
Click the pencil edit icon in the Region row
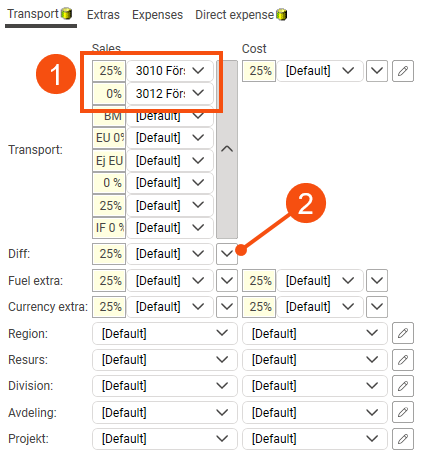pyautogui.click(x=403, y=333)
